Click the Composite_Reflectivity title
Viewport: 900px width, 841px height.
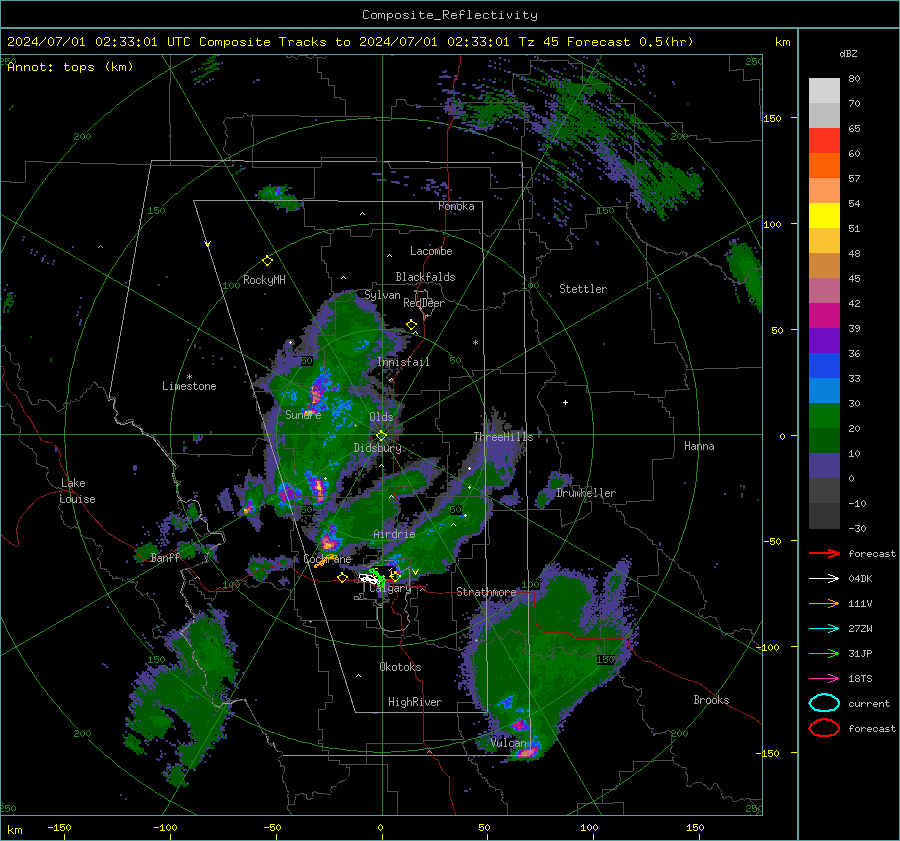tap(450, 15)
